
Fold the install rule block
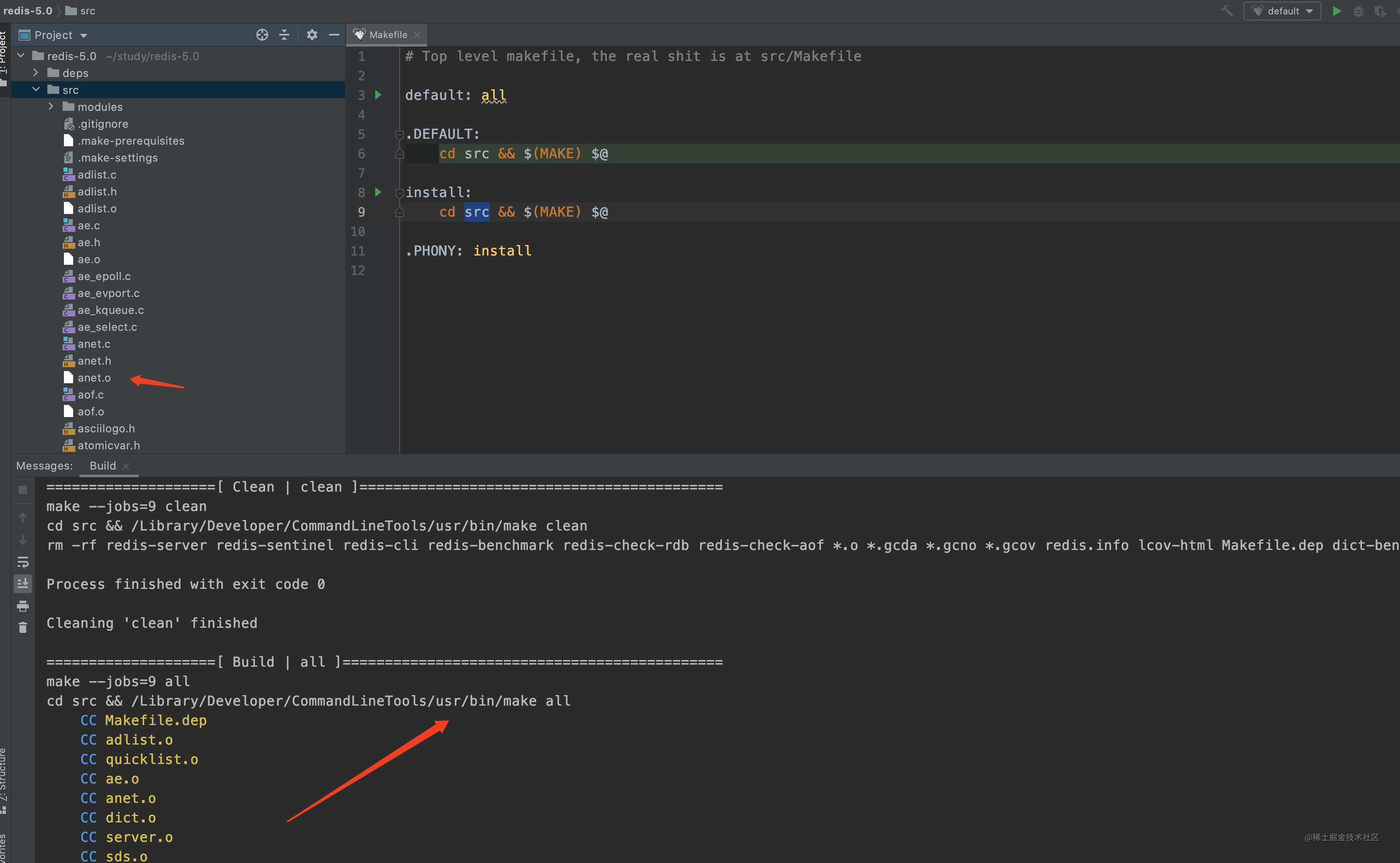(400, 193)
